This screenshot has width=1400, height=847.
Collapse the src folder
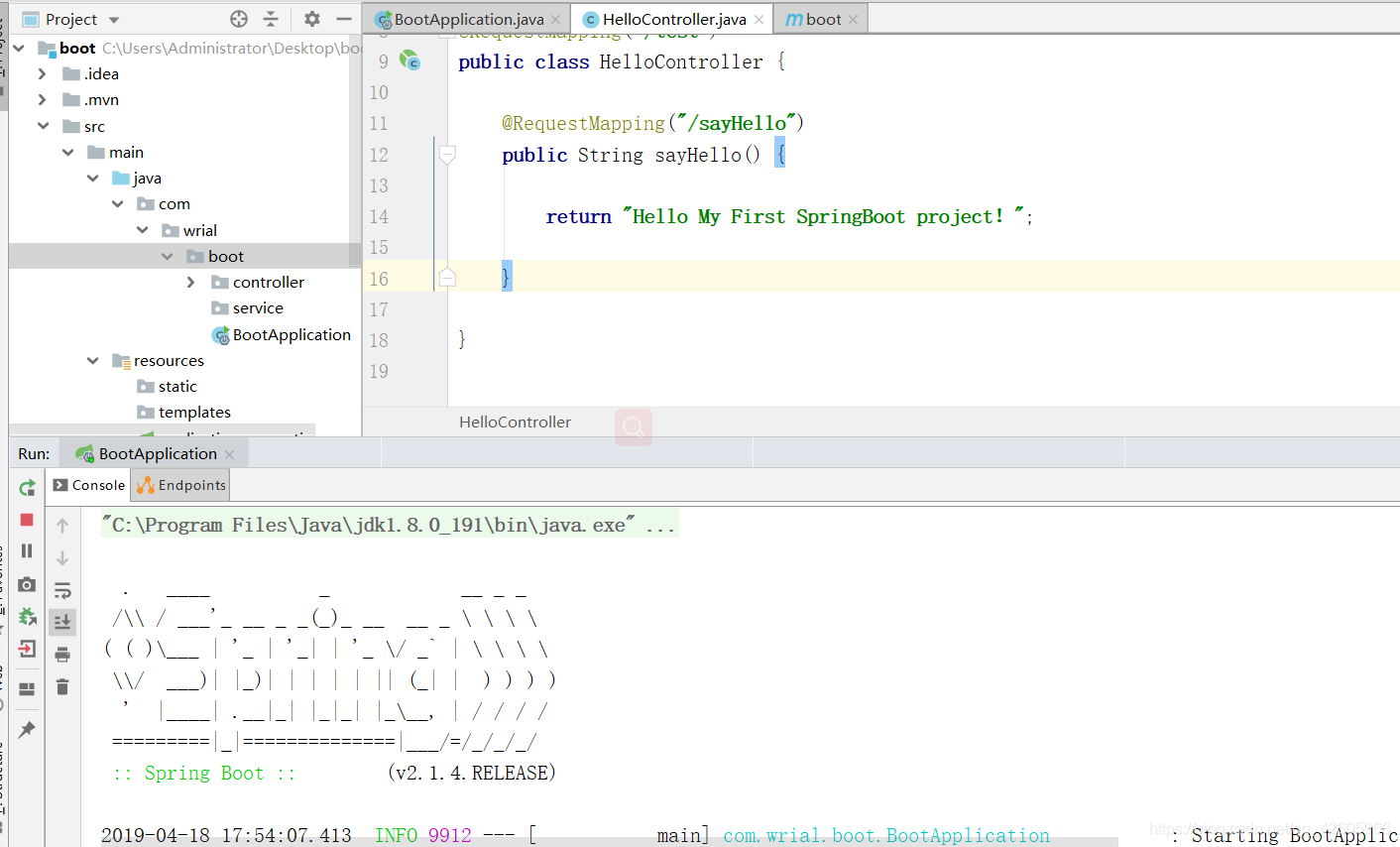tap(43, 126)
